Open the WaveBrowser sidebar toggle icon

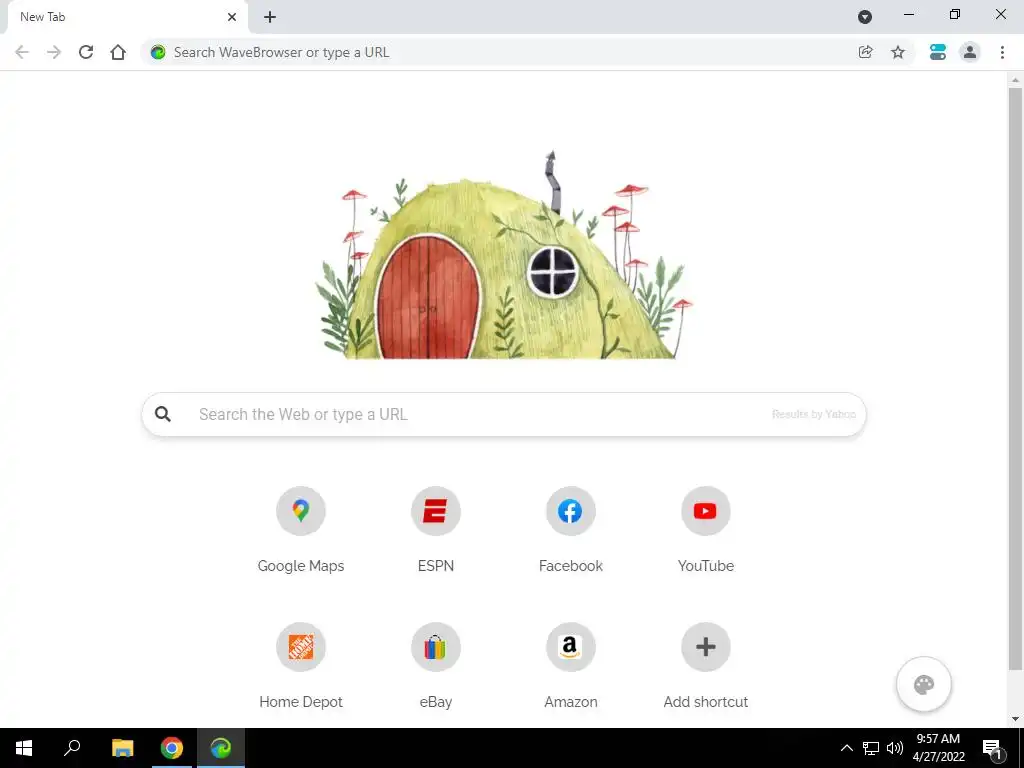938,52
